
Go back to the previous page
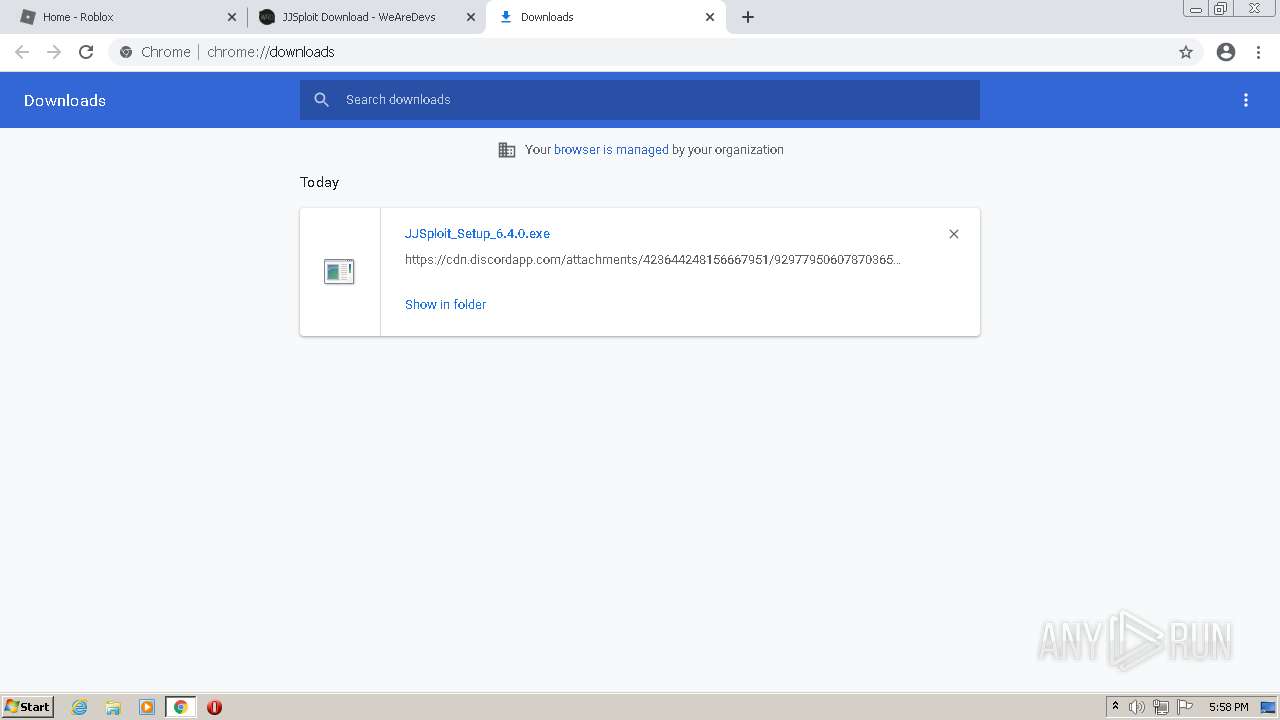click(22, 52)
